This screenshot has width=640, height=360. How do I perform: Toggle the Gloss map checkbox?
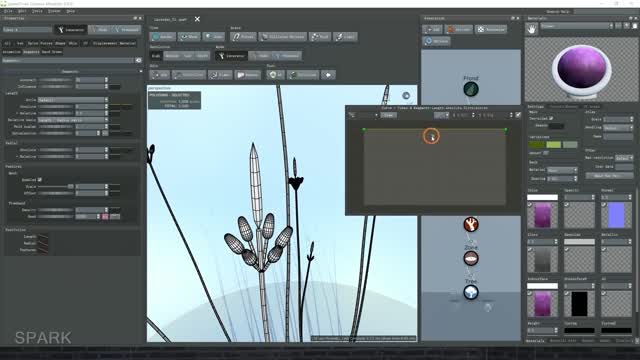pyautogui.click(x=530, y=249)
